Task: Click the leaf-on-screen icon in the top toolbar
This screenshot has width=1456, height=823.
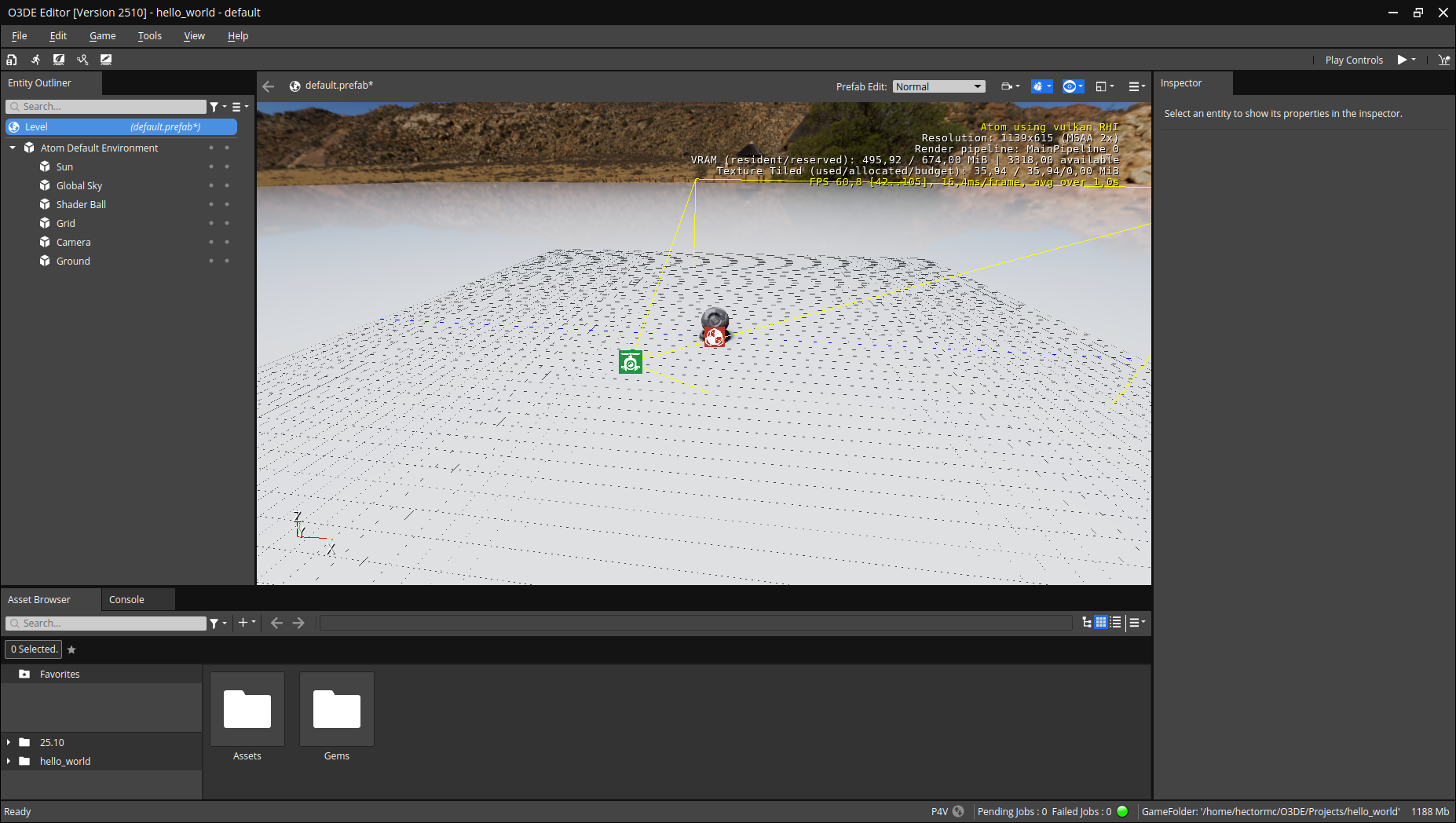Action: tap(59, 60)
